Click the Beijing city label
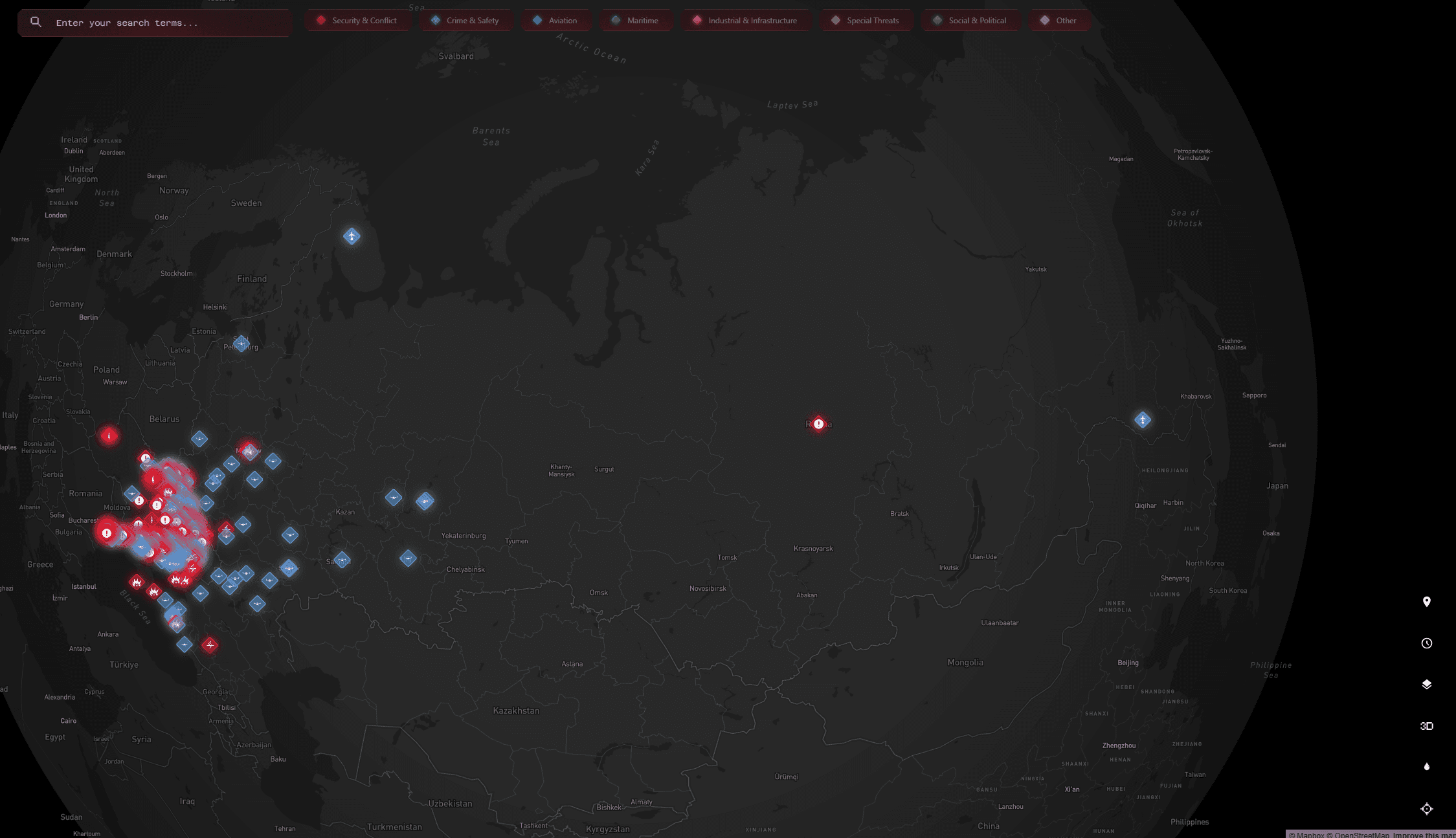 pos(1128,663)
